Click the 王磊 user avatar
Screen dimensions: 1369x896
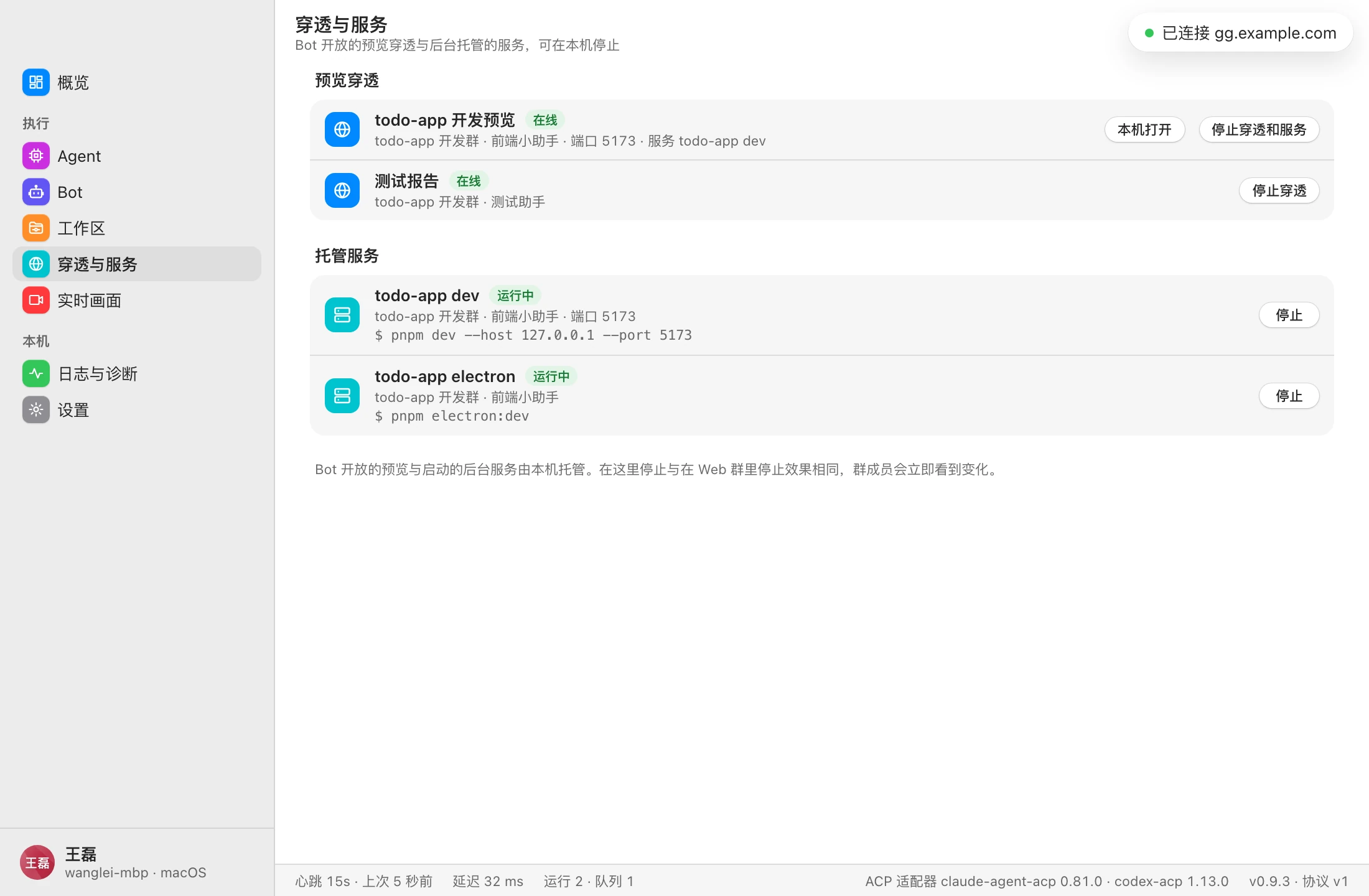(37, 862)
